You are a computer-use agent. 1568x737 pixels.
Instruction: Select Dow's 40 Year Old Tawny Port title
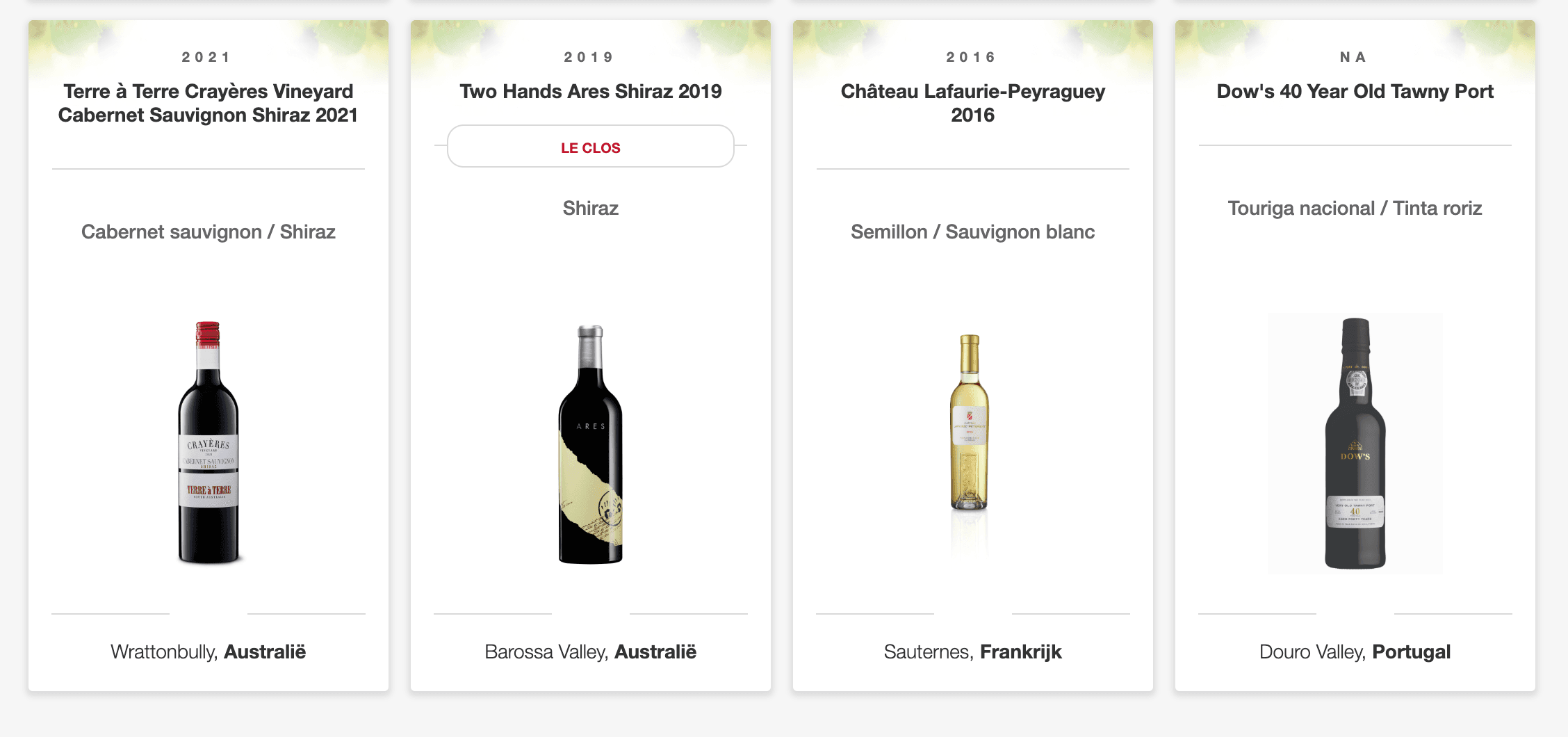pyautogui.click(x=1355, y=91)
